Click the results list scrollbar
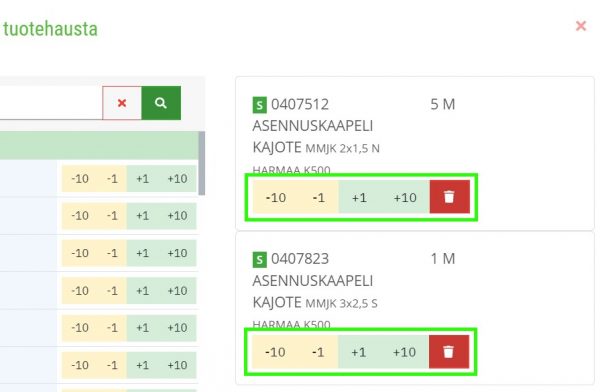Image resolution: width=600 pixels, height=392 pixels. tap(202, 163)
